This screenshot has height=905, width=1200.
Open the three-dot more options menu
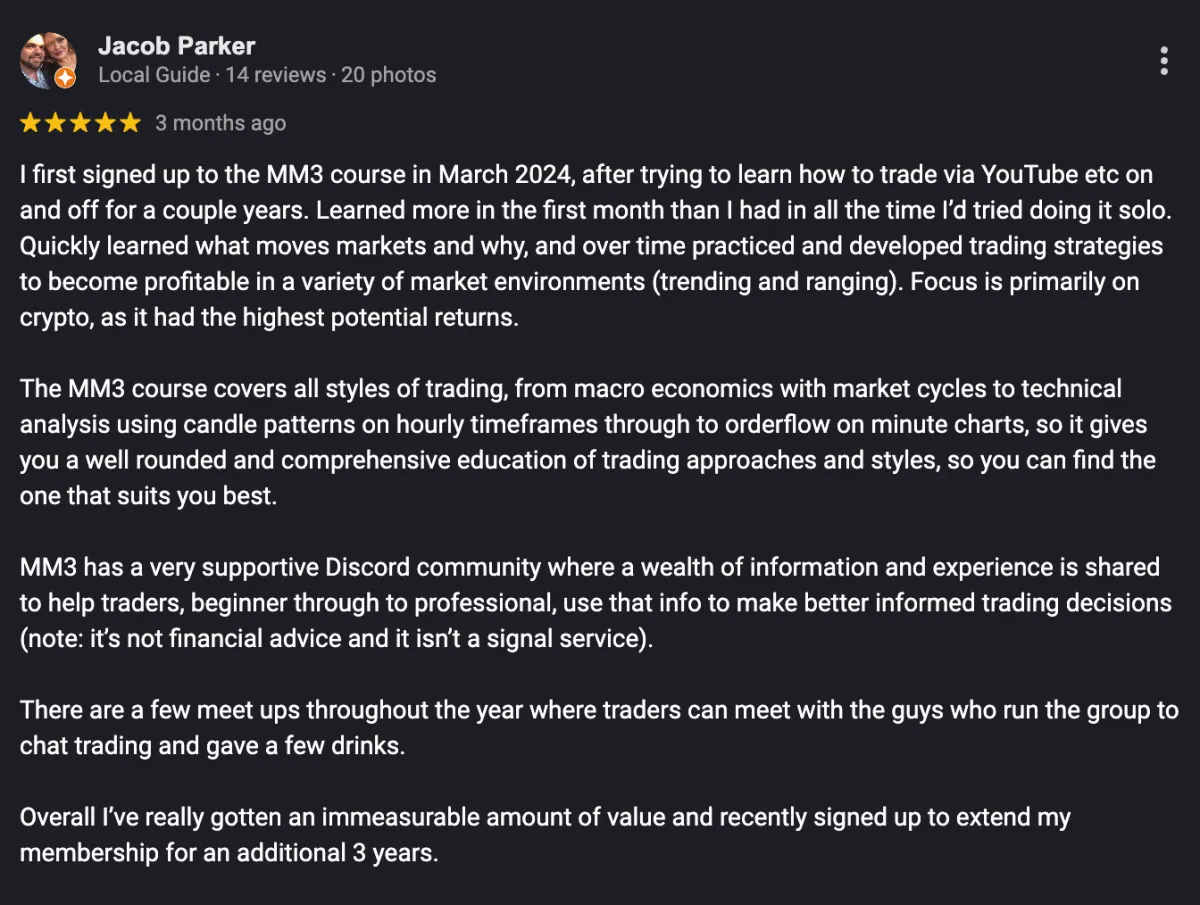1164,61
